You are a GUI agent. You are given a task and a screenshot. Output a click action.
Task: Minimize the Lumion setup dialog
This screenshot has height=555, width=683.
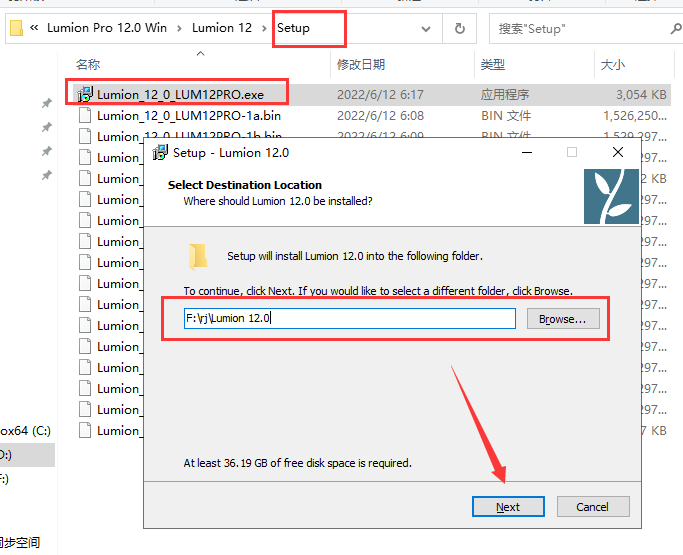pyautogui.click(x=526, y=153)
